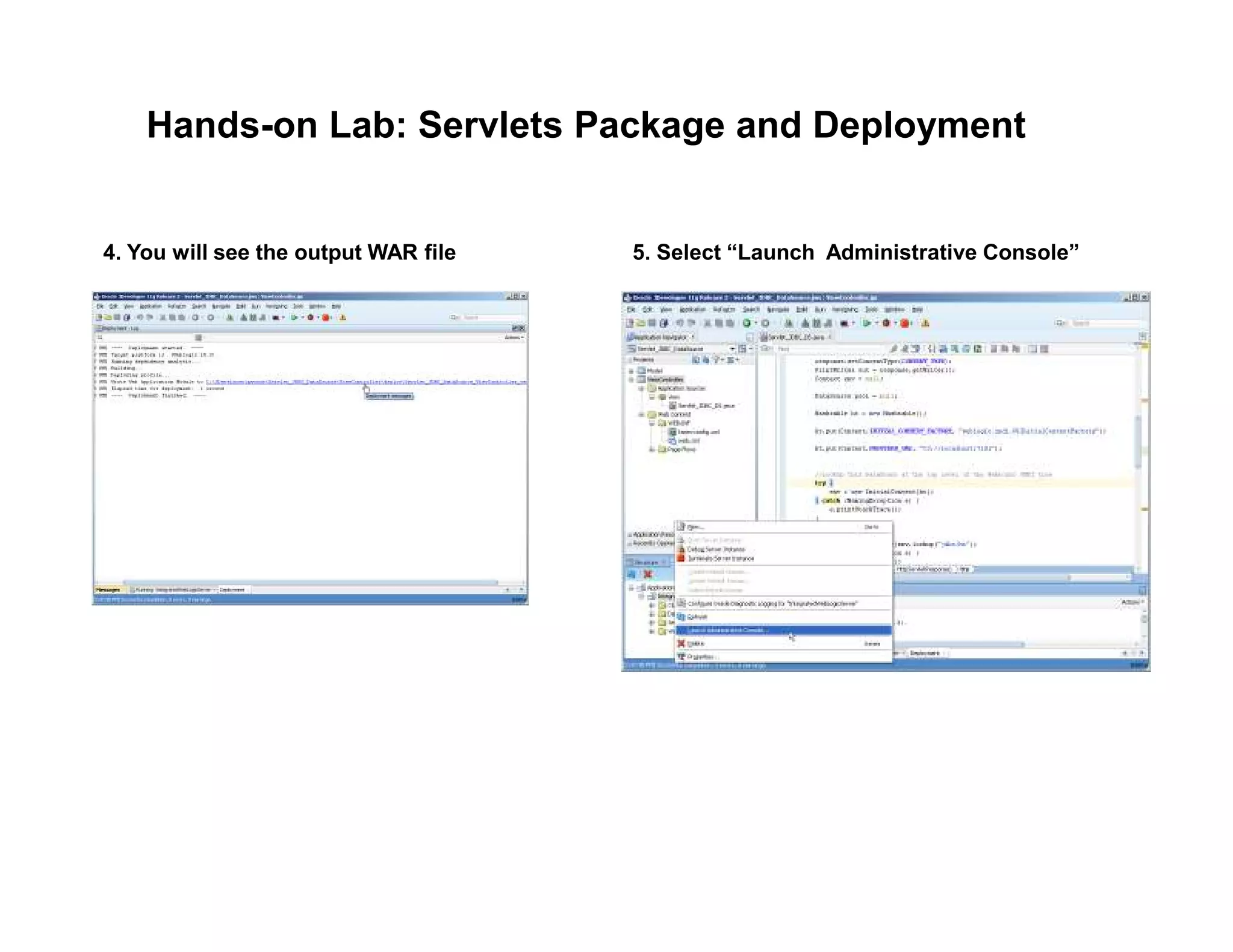Click vertical scrollbar of right code editor
This screenshot has height=952, width=1233.
(1138, 442)
